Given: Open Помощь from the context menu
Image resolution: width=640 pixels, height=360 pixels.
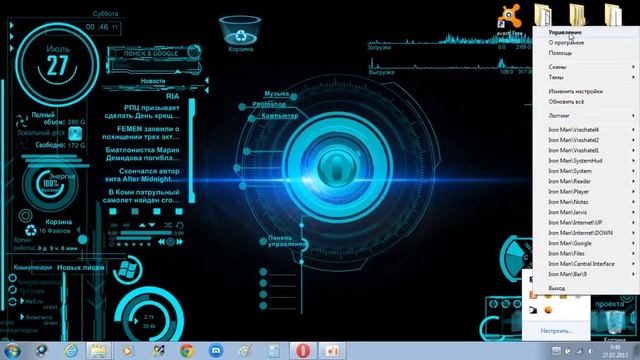Looking at the screenshot, I should tap(586, 53).
